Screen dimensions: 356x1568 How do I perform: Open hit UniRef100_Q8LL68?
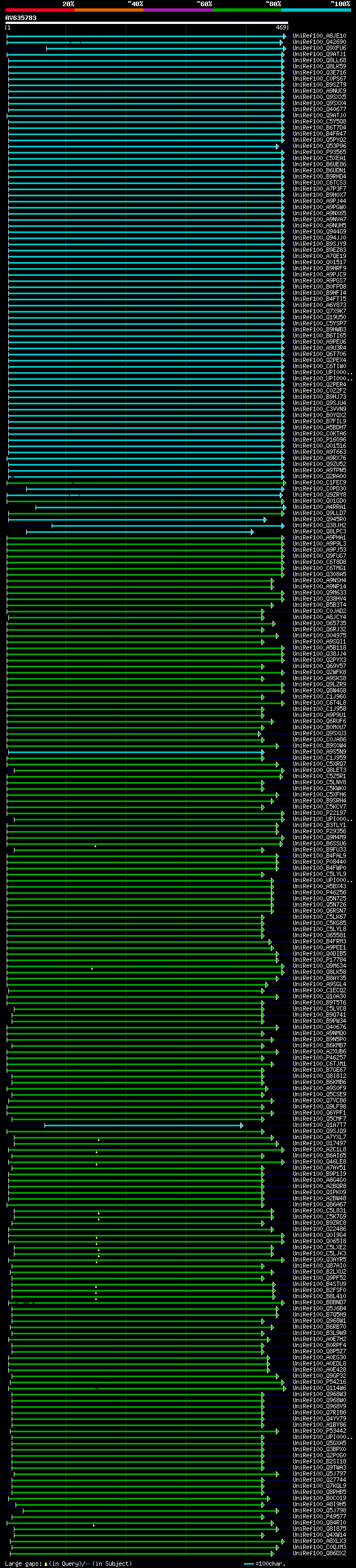(319, 60)
